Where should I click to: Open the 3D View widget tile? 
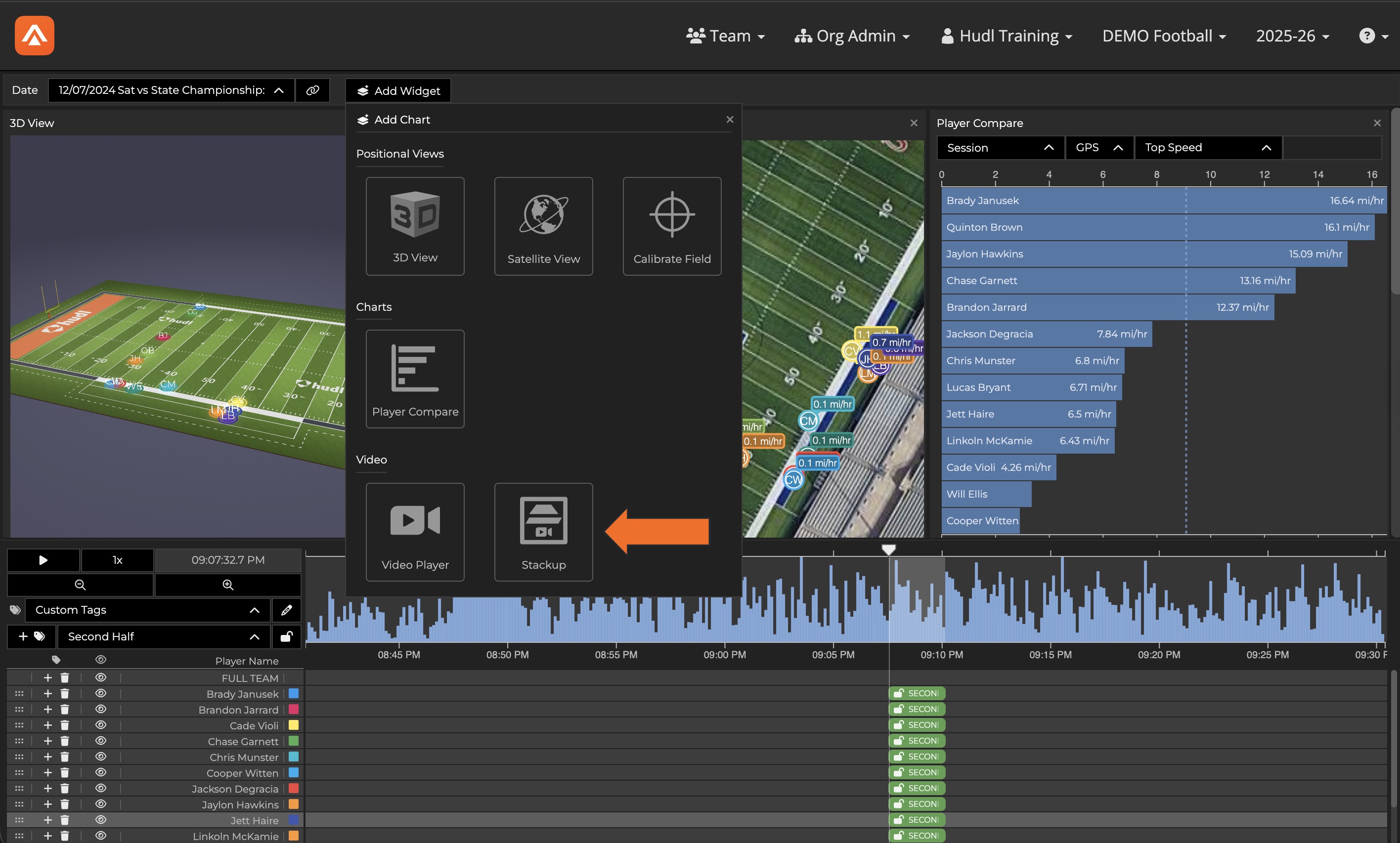[415, 226]
